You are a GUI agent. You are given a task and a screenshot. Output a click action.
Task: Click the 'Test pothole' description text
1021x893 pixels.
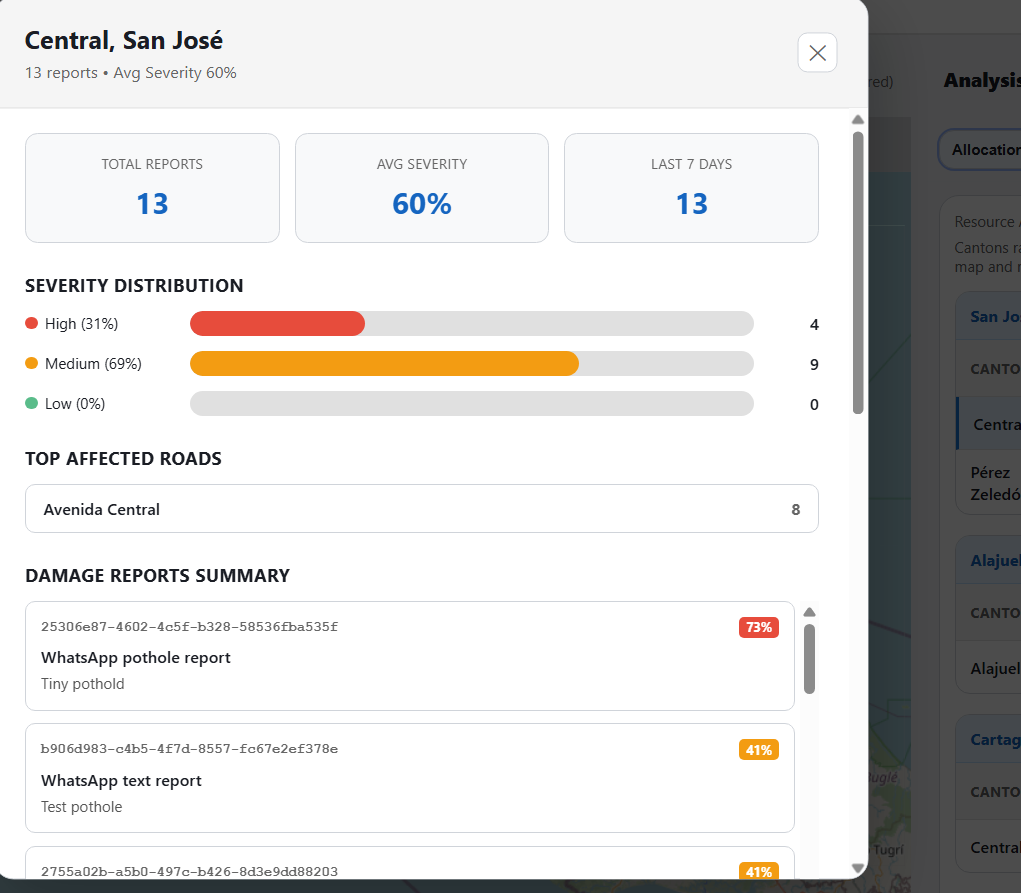[81, 807]
